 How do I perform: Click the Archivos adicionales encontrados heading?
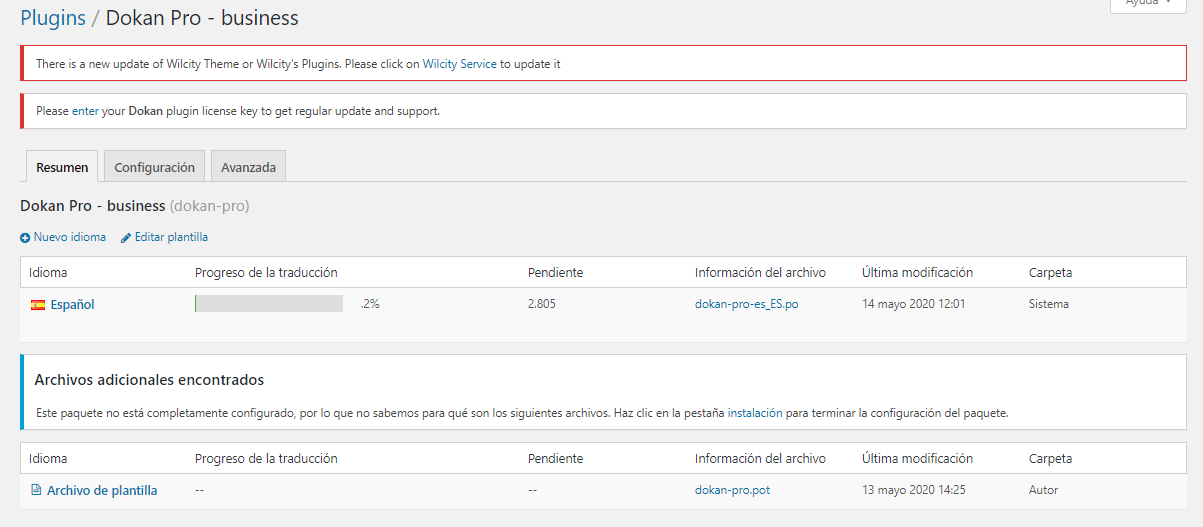tap(149, 380)
